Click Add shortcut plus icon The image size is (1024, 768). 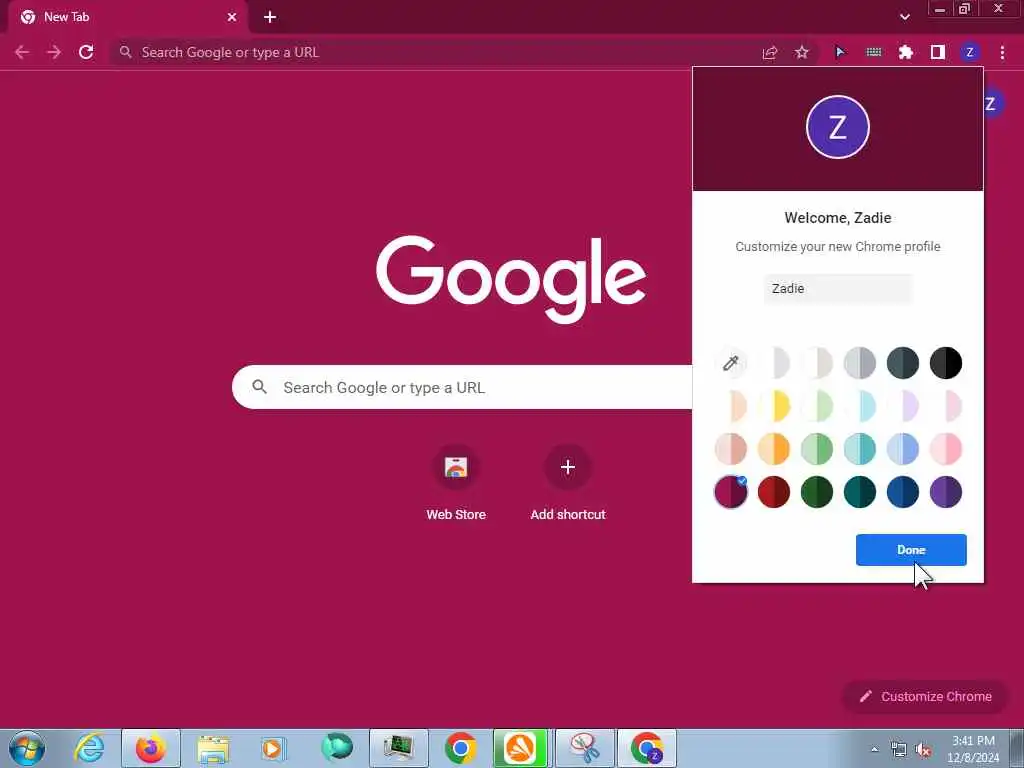568,467
